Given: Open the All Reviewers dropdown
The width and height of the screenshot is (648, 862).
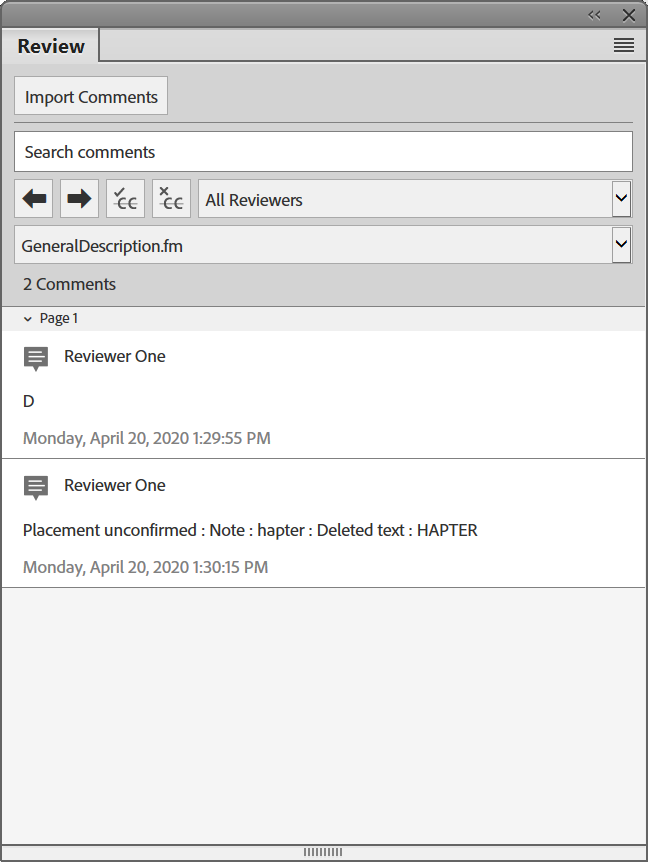Looking at the screenshot, I should [621, 199].
